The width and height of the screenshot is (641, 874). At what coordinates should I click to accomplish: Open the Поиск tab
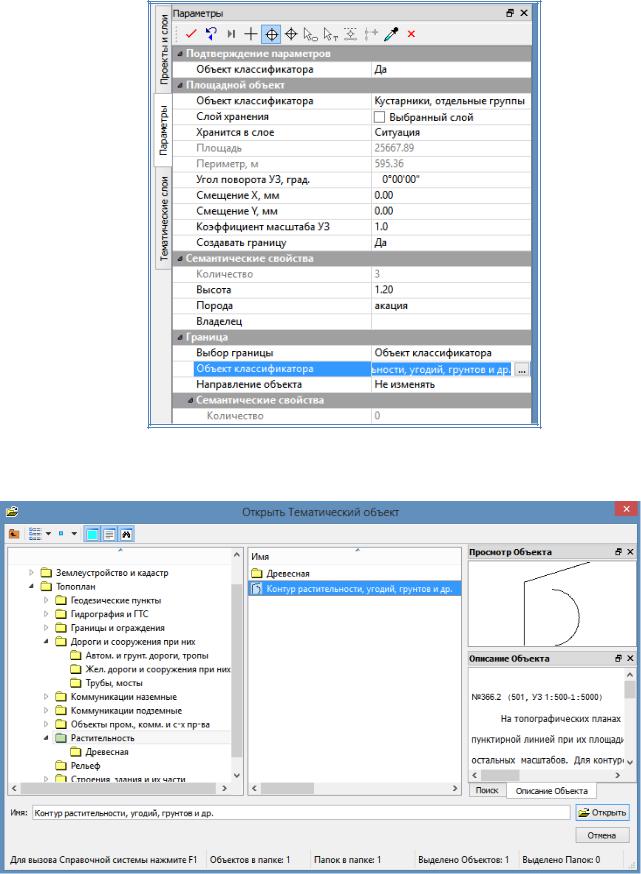487,790
